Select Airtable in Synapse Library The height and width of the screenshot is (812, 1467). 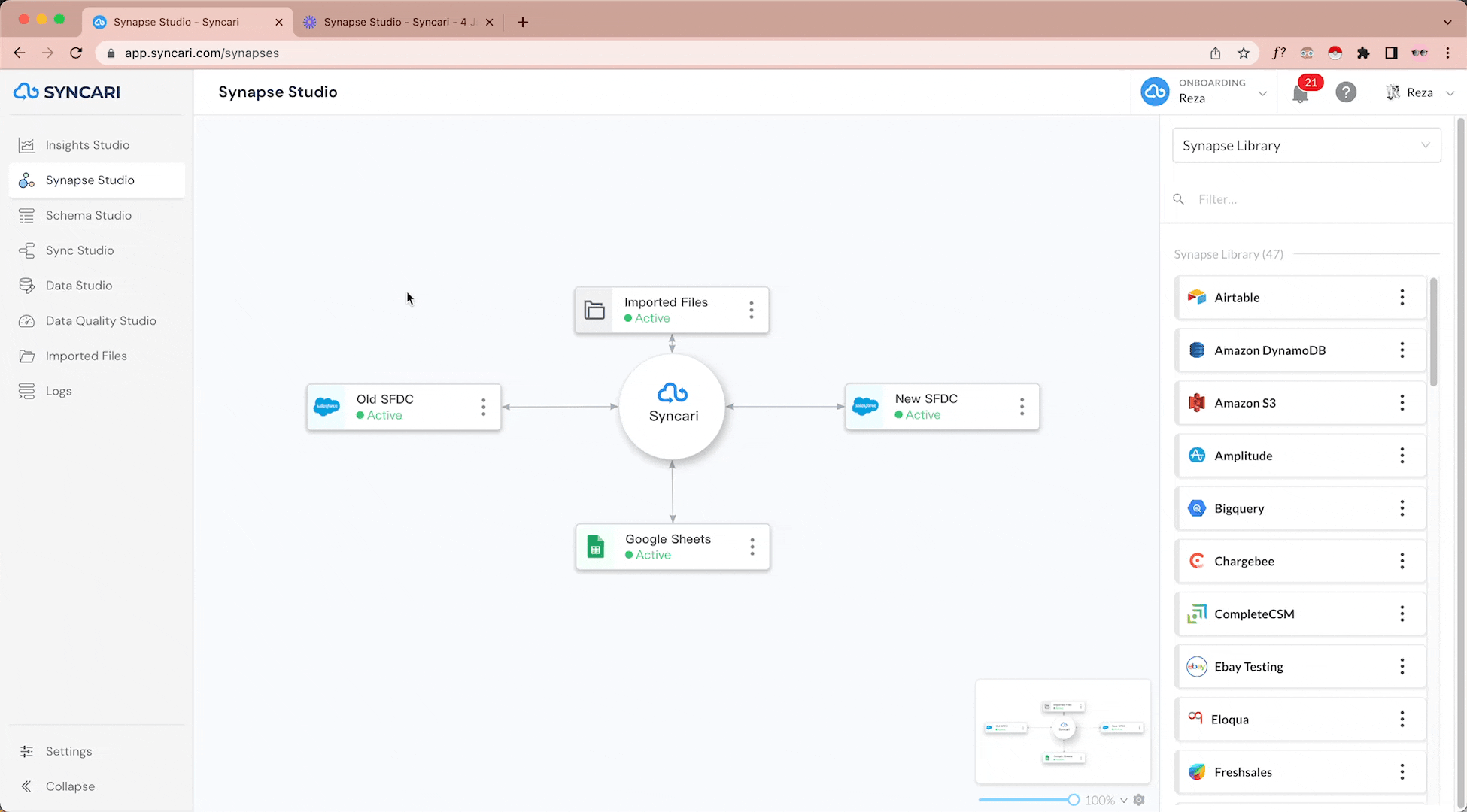[x=1300, y=297]
